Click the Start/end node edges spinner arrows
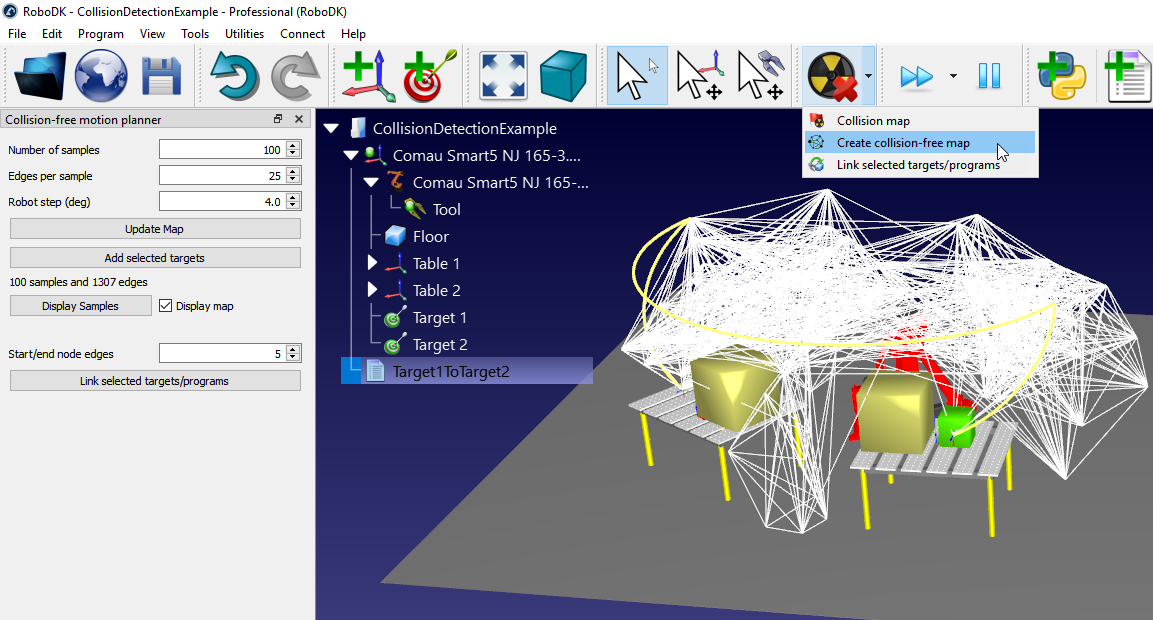Viewport: 1153px width, 620px height. [293, 354]
